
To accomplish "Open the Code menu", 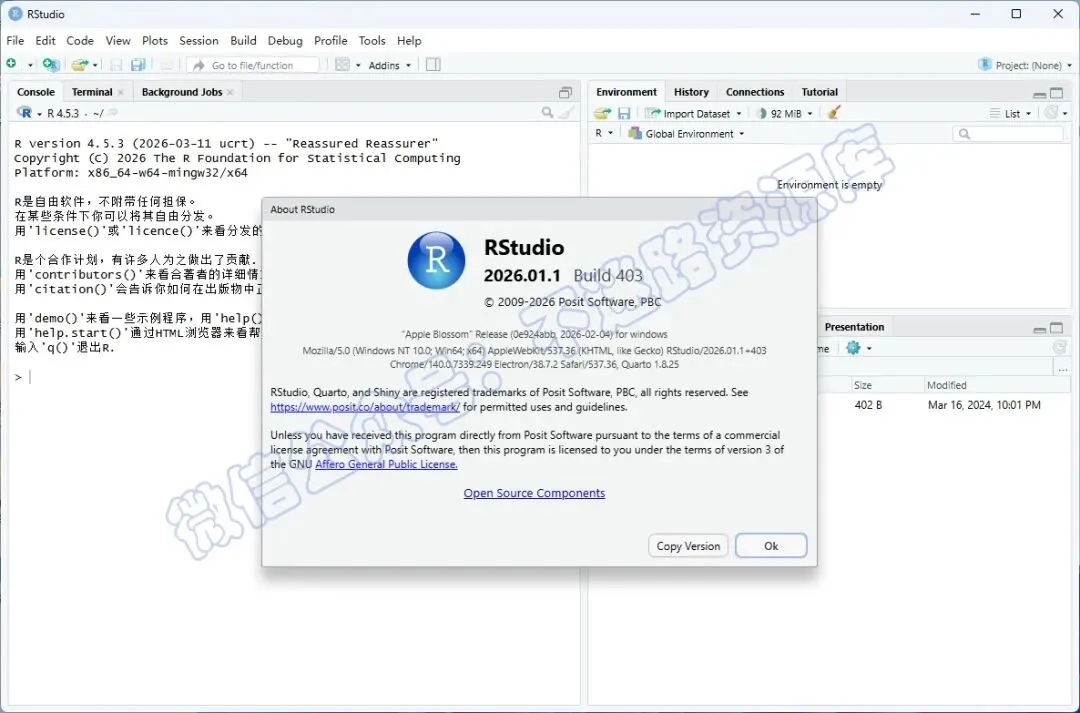I will 80,41.
